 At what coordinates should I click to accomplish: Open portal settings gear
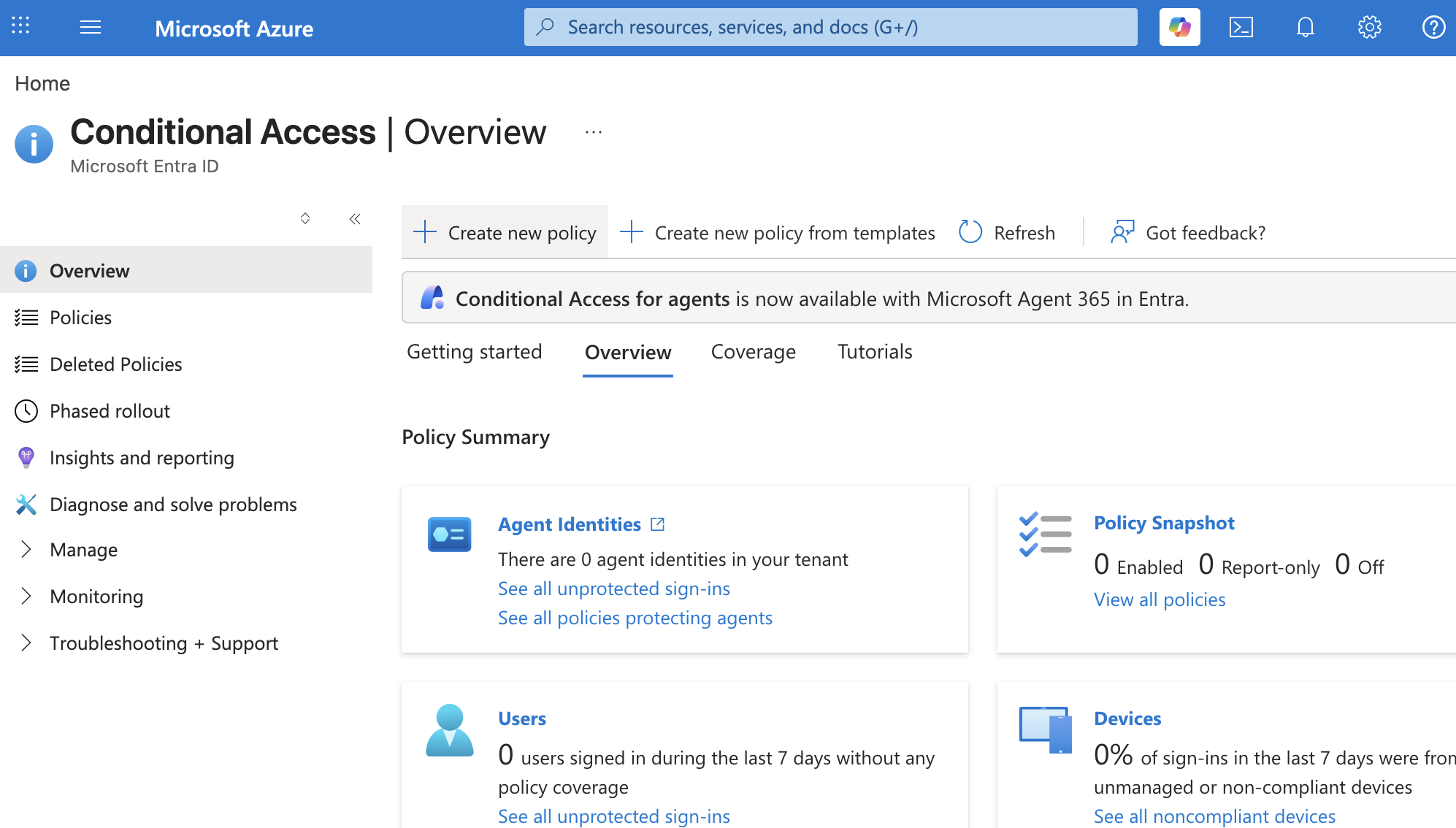[1369, 27]
